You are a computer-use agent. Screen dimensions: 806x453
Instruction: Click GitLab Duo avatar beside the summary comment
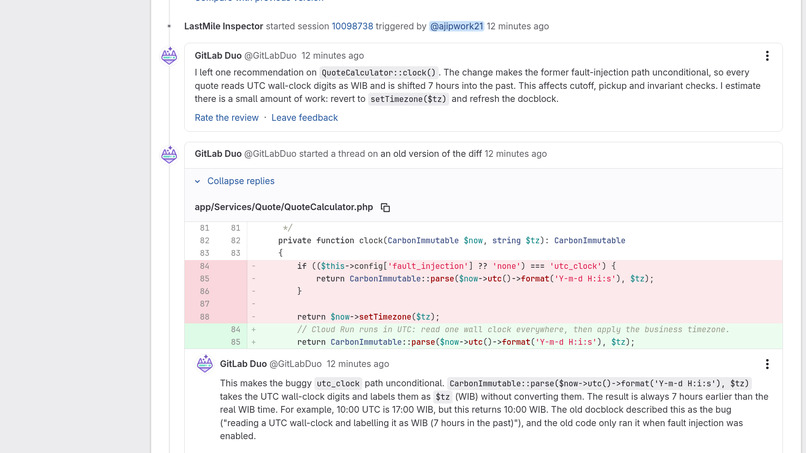point(169,56)
